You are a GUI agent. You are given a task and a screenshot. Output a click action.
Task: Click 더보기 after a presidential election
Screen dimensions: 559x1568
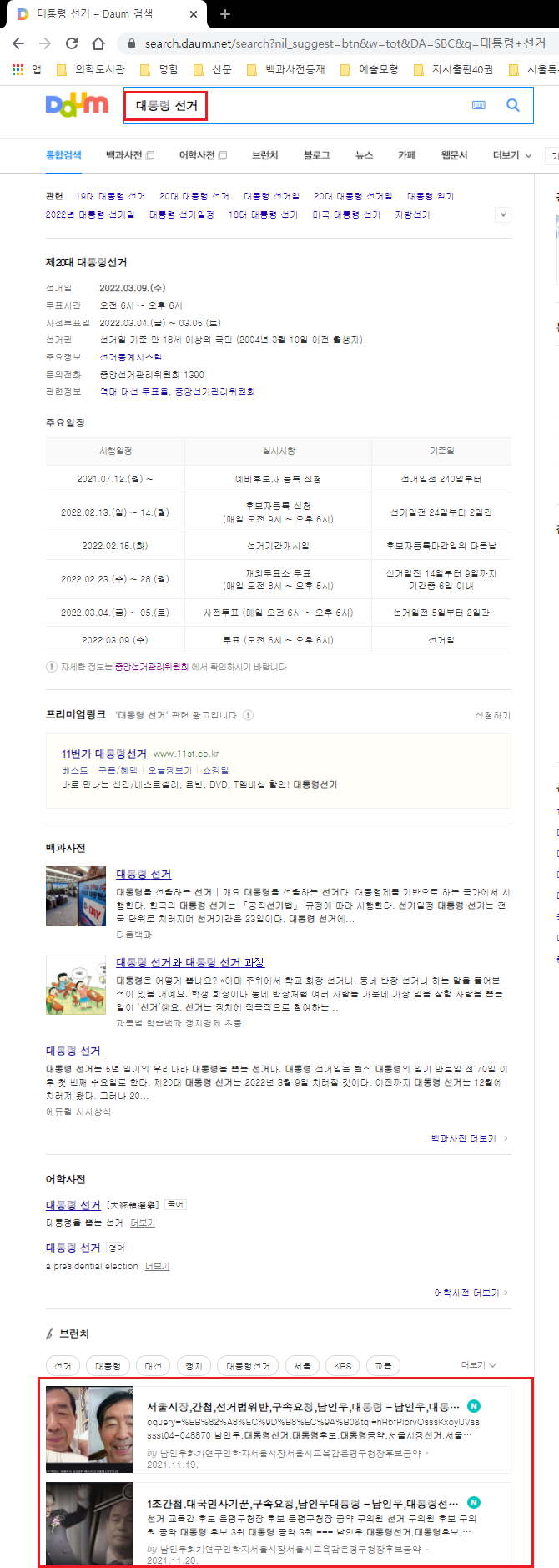(x=157, y=1267)
